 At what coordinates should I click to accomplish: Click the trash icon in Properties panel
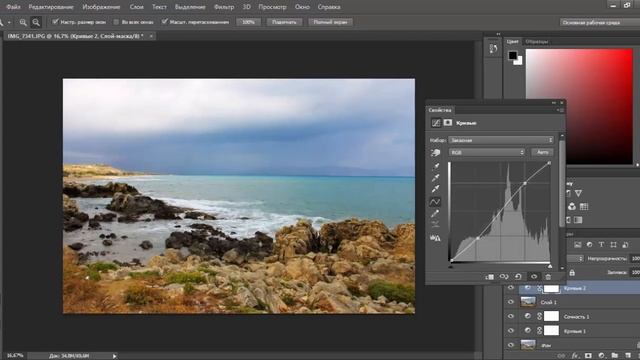pos(548,277)
